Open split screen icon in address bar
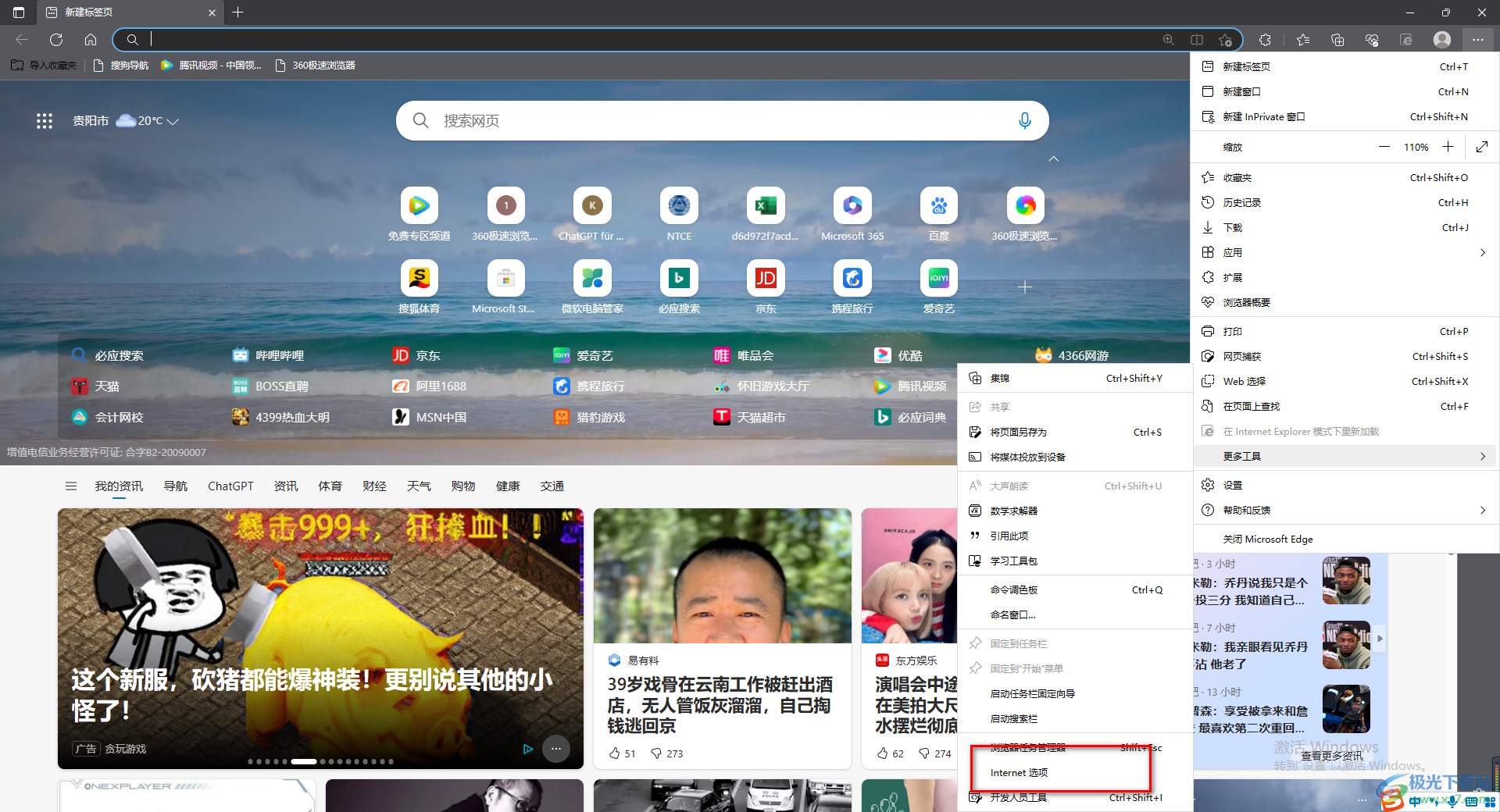Screen dimensions: 1500x812 [x=1197, y=40]
